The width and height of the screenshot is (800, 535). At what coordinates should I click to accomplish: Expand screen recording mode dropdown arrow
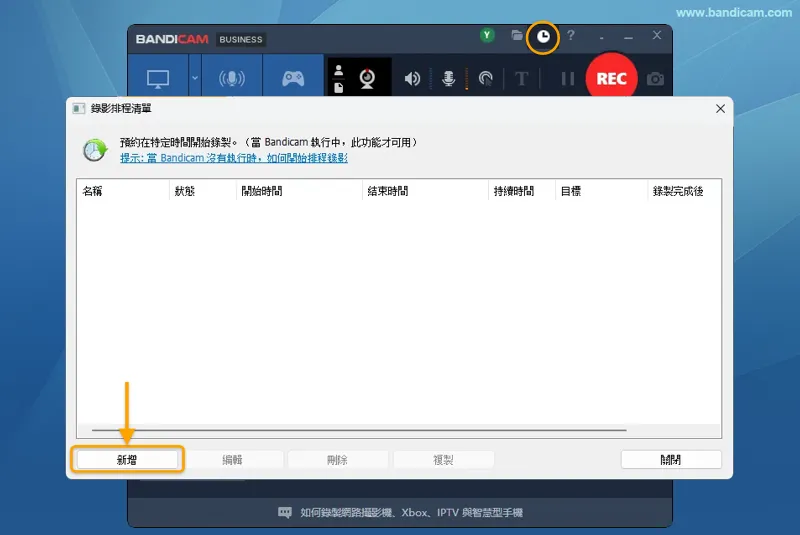click(195, 78)
